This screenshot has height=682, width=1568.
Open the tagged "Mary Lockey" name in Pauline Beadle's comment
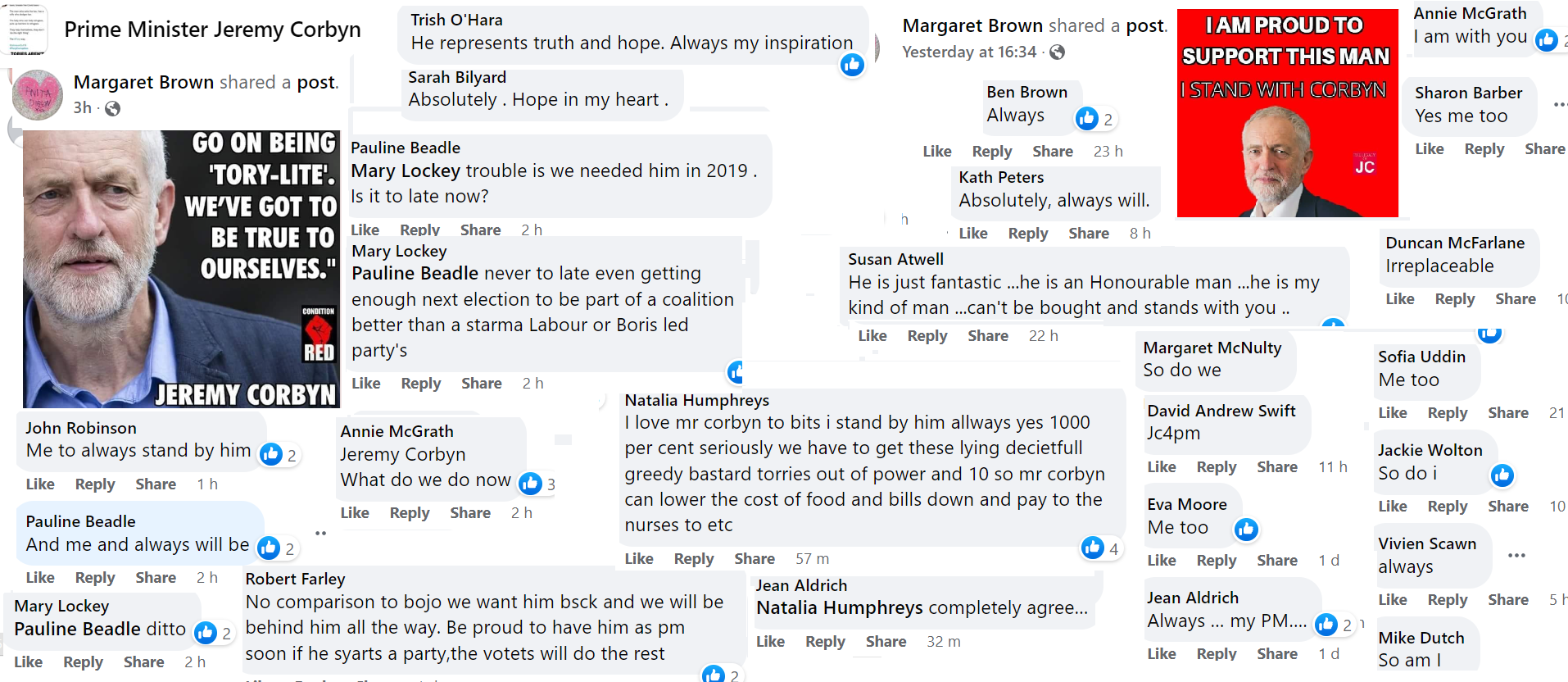coord(406,171)
